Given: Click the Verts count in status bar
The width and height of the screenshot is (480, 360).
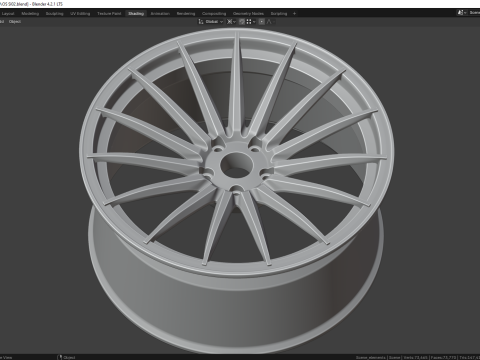Looking at the screenshot, I should point(415,357).
